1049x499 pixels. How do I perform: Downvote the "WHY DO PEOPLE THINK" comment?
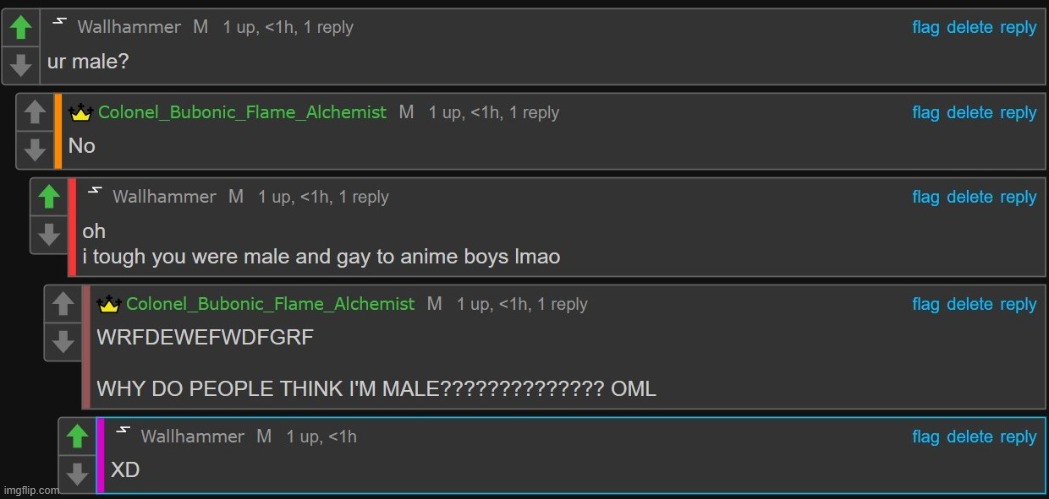pyautogui.click(x=63, y=342)
